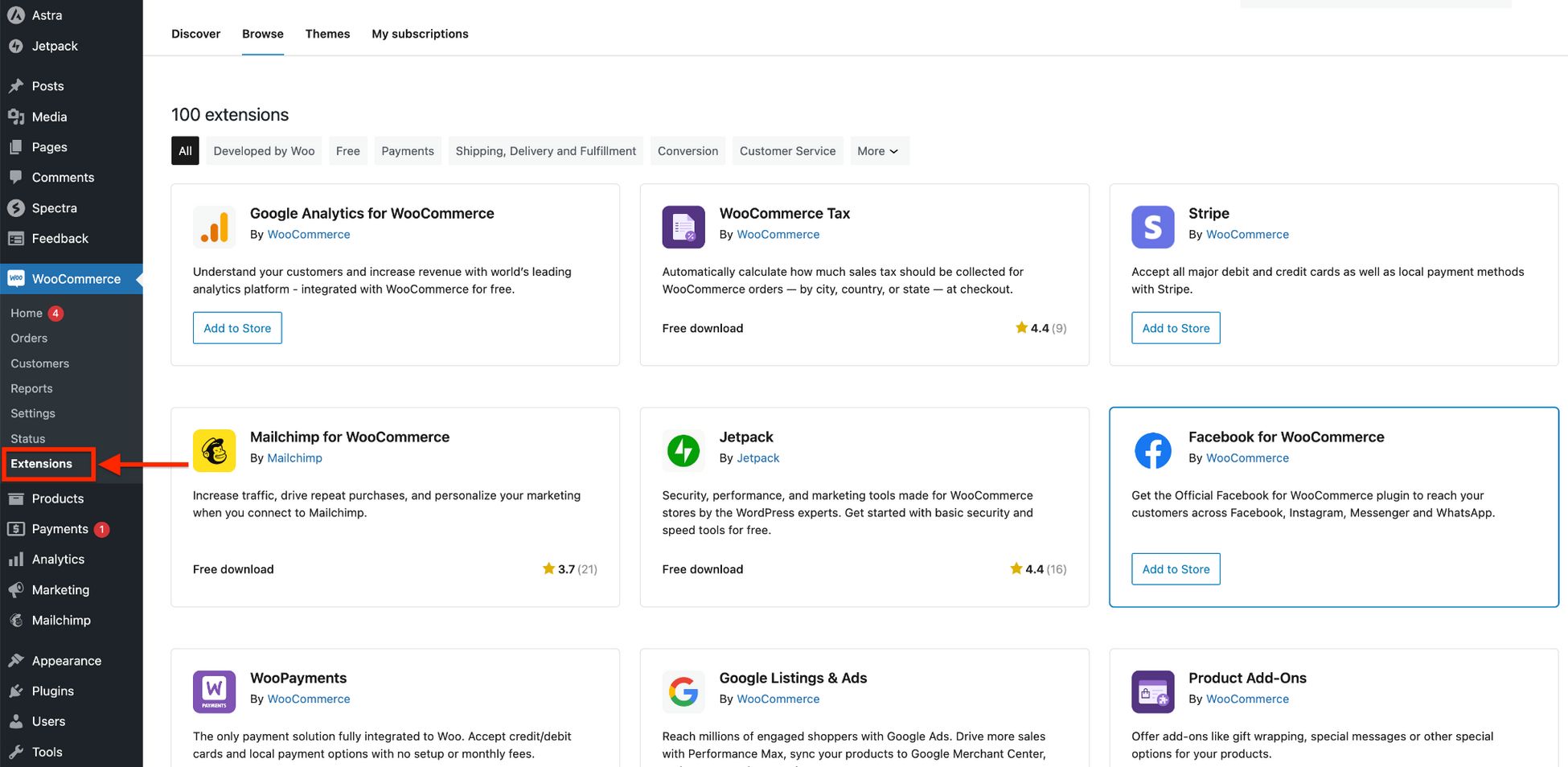Filter extensions by Conversion
1568x767 pixels.
pyautogui.click(x=688, y=151)
